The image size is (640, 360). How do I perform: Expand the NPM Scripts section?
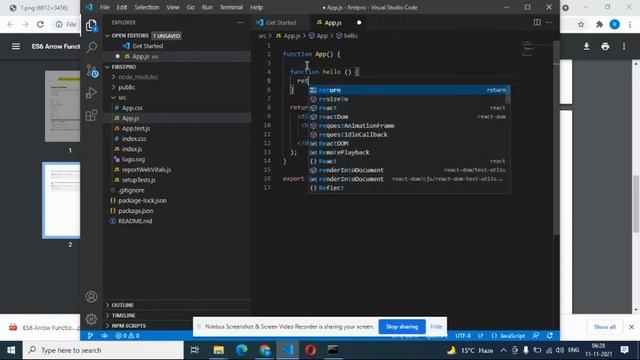[128, 326]
